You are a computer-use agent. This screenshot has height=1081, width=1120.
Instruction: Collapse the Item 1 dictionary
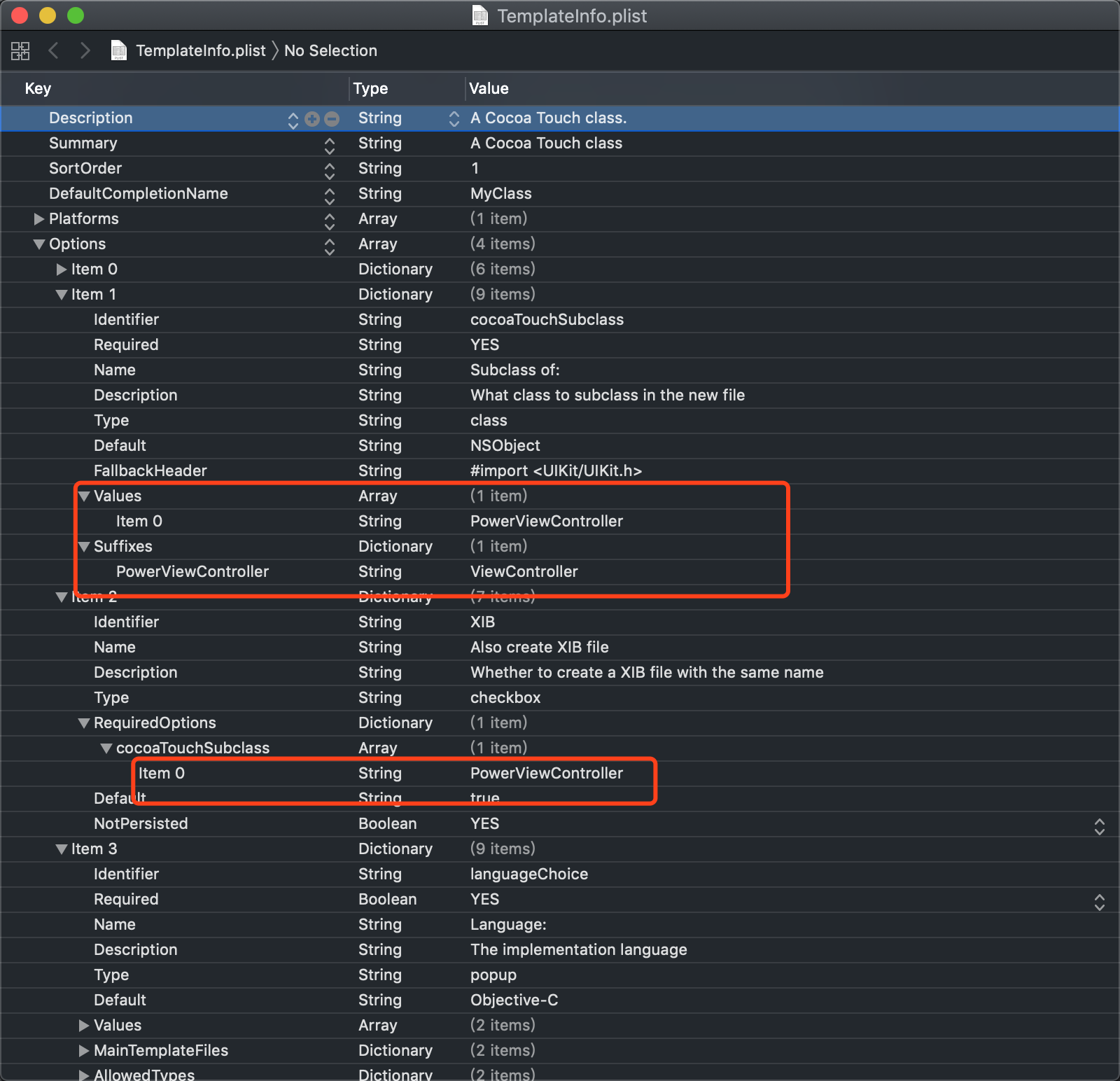pyautogui.click(x=62, y=295)
